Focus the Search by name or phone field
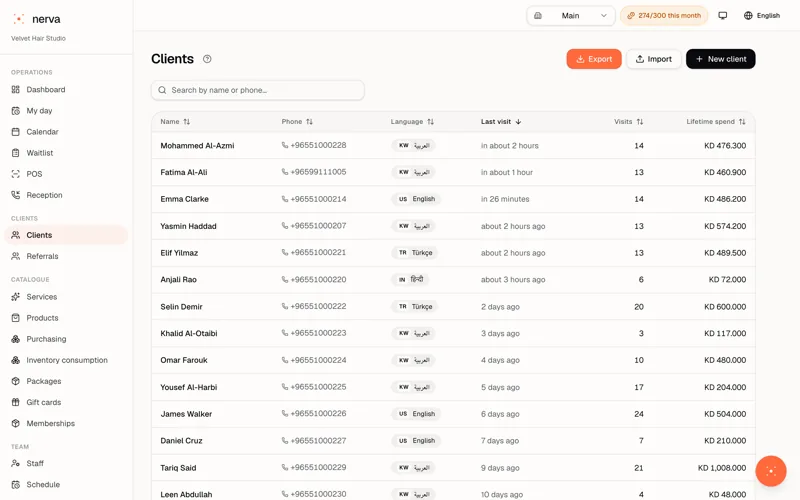The image size is (800, 500). point(258,90)
